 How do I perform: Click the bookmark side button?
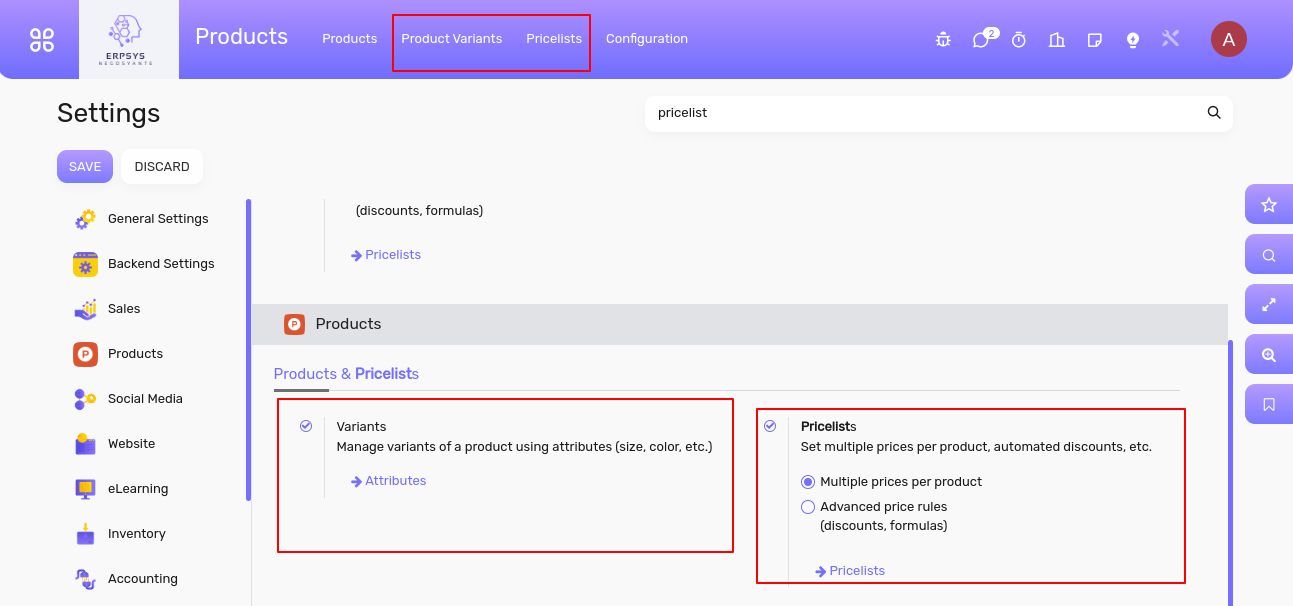click(x=1268, y=405)
